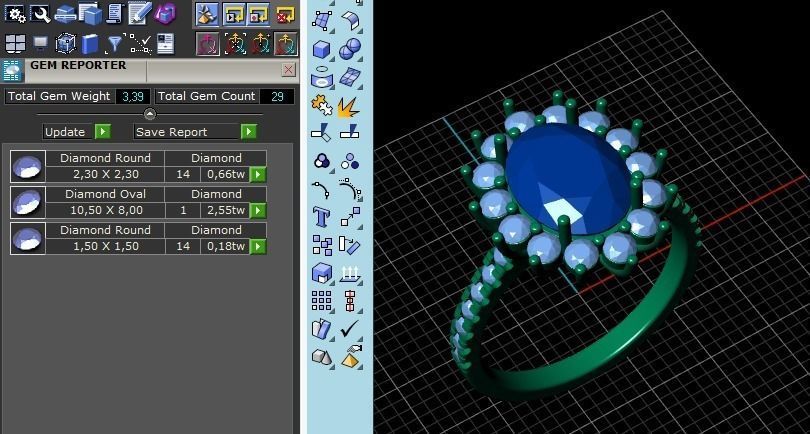Collapse the panel with the round up-arrow
Screen dimensions: 810x434
[150, 114]
